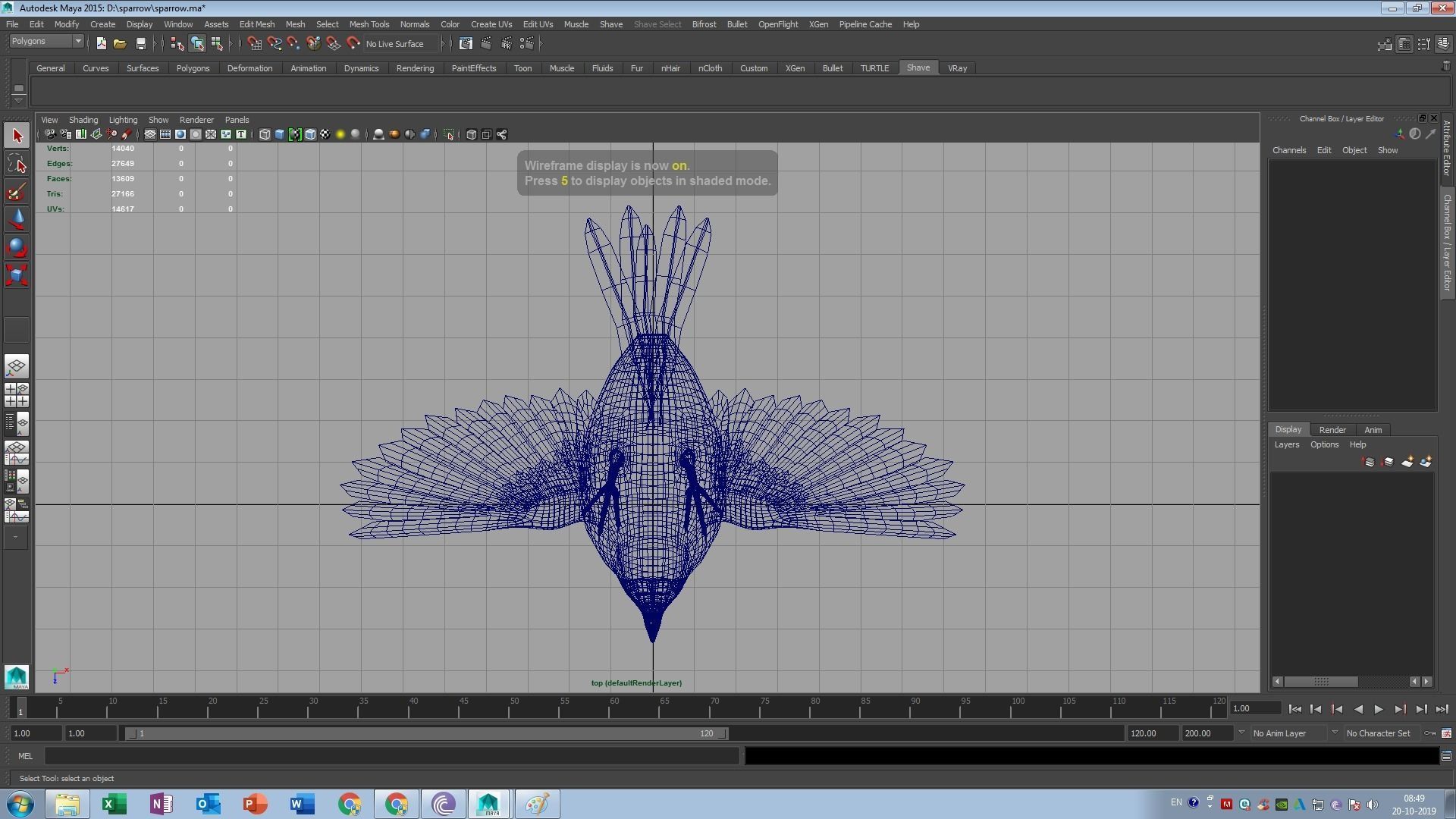Open the Lighting panel menu
Viewport: 1456px width, 819px height.
point(123,120)
